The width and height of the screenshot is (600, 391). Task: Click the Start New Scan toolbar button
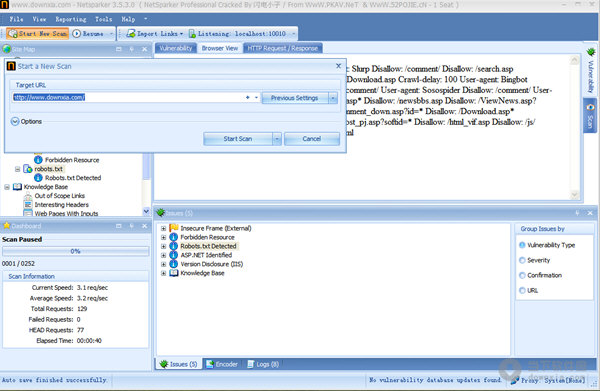pos(38,34)
